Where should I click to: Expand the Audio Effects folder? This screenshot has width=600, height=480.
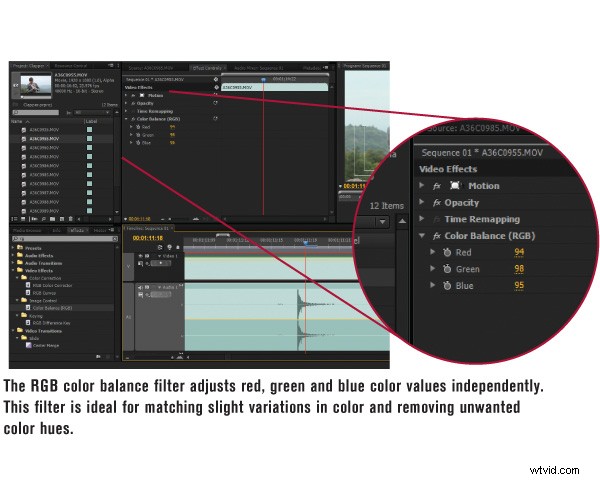point(13,256)
